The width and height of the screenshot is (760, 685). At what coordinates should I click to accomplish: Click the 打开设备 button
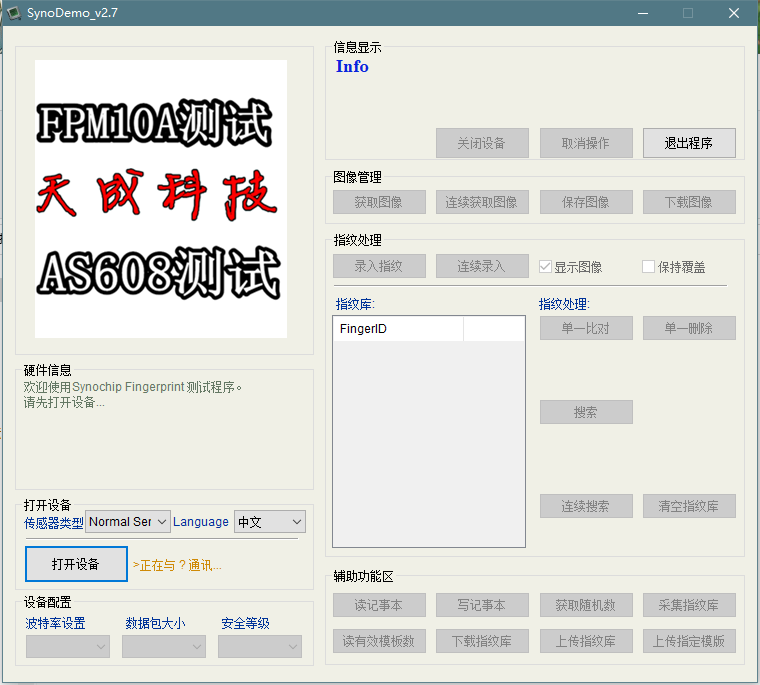[x=76, y=564]
